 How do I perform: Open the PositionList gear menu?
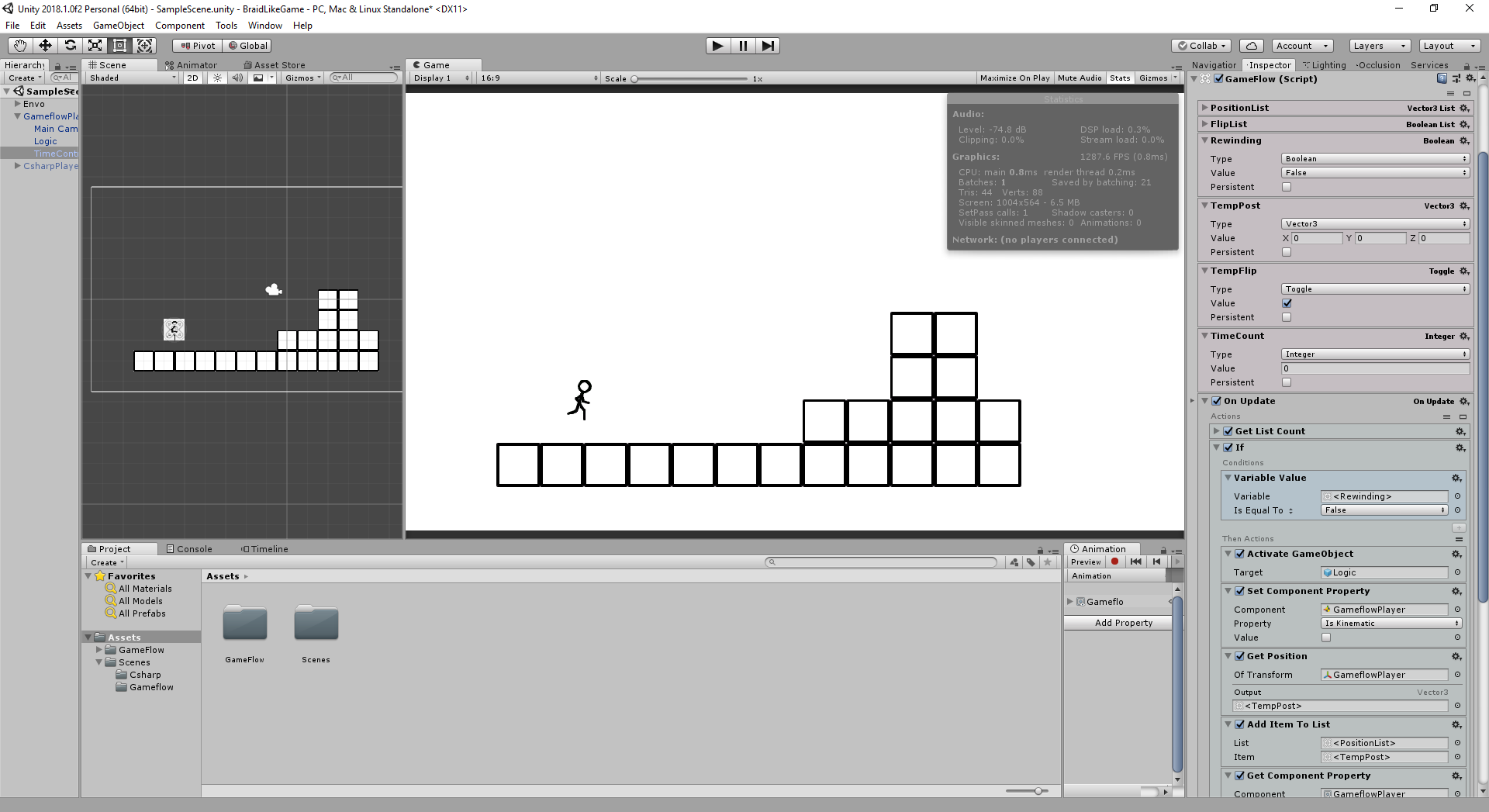[1464, 108]
